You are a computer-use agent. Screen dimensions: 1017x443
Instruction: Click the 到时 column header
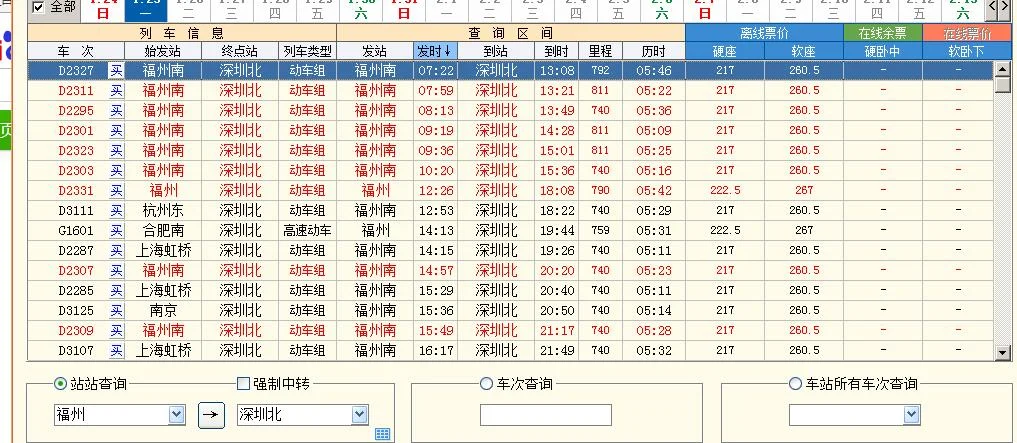pyautogui.click(x=556, y=51)
